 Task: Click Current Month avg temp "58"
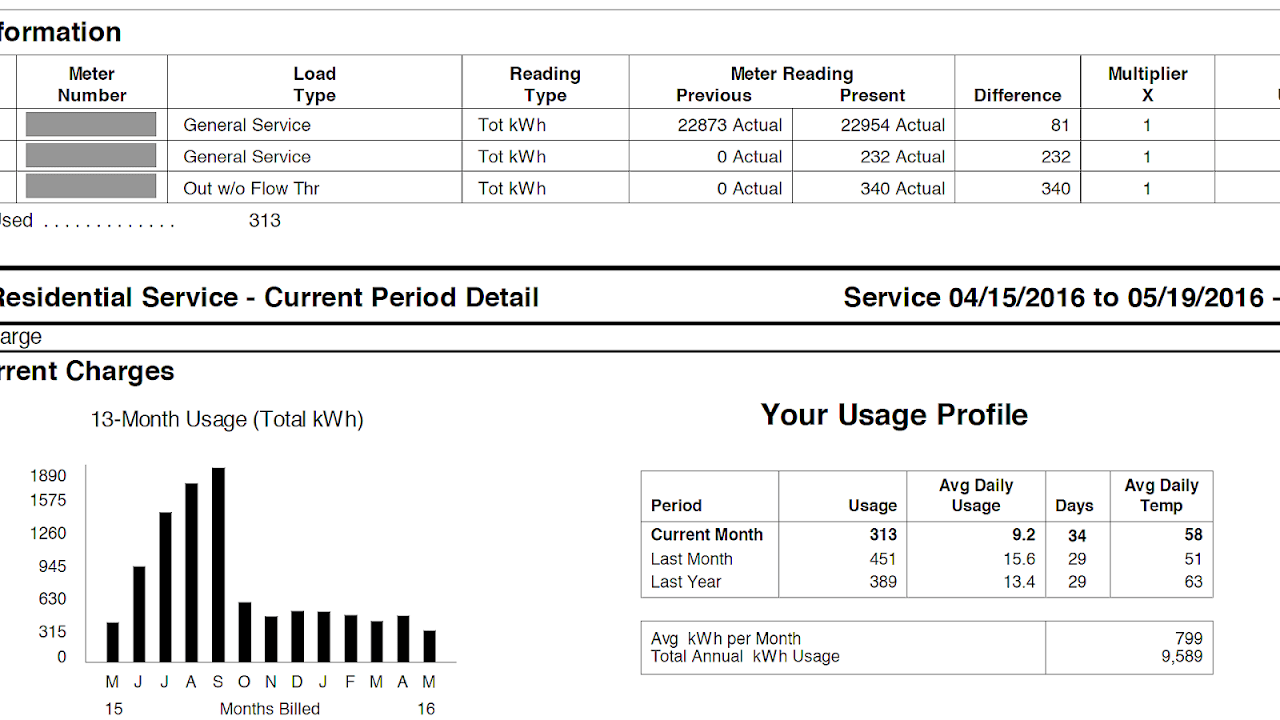[x=1193, y=535]
